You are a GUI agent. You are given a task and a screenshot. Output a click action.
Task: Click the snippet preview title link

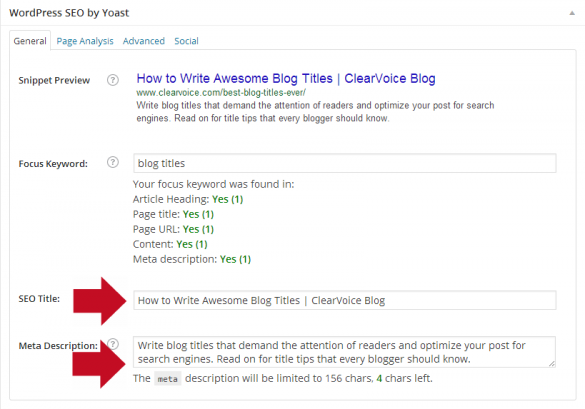286,78
